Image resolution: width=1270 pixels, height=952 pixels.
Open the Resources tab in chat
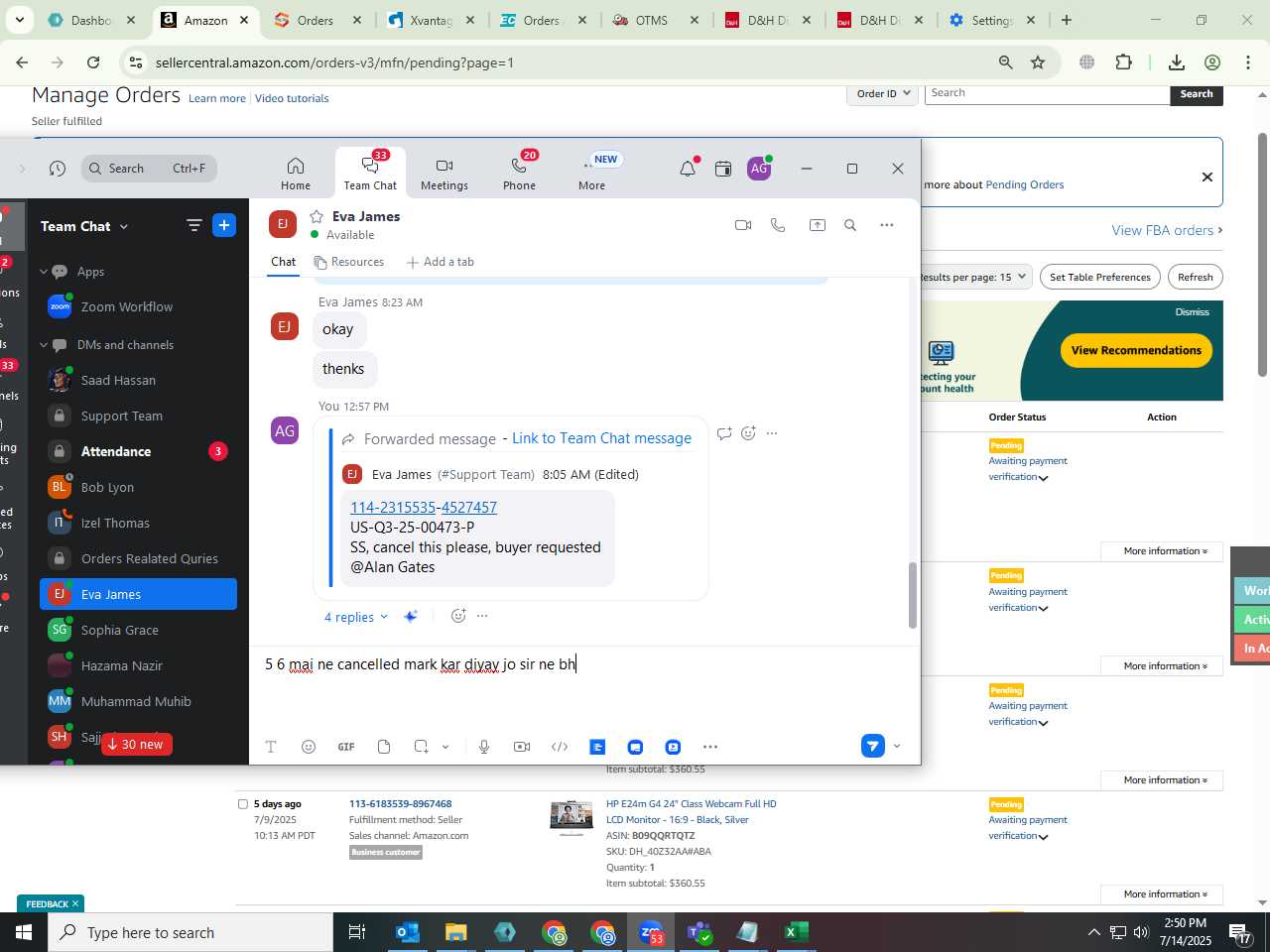pos(349,262)
